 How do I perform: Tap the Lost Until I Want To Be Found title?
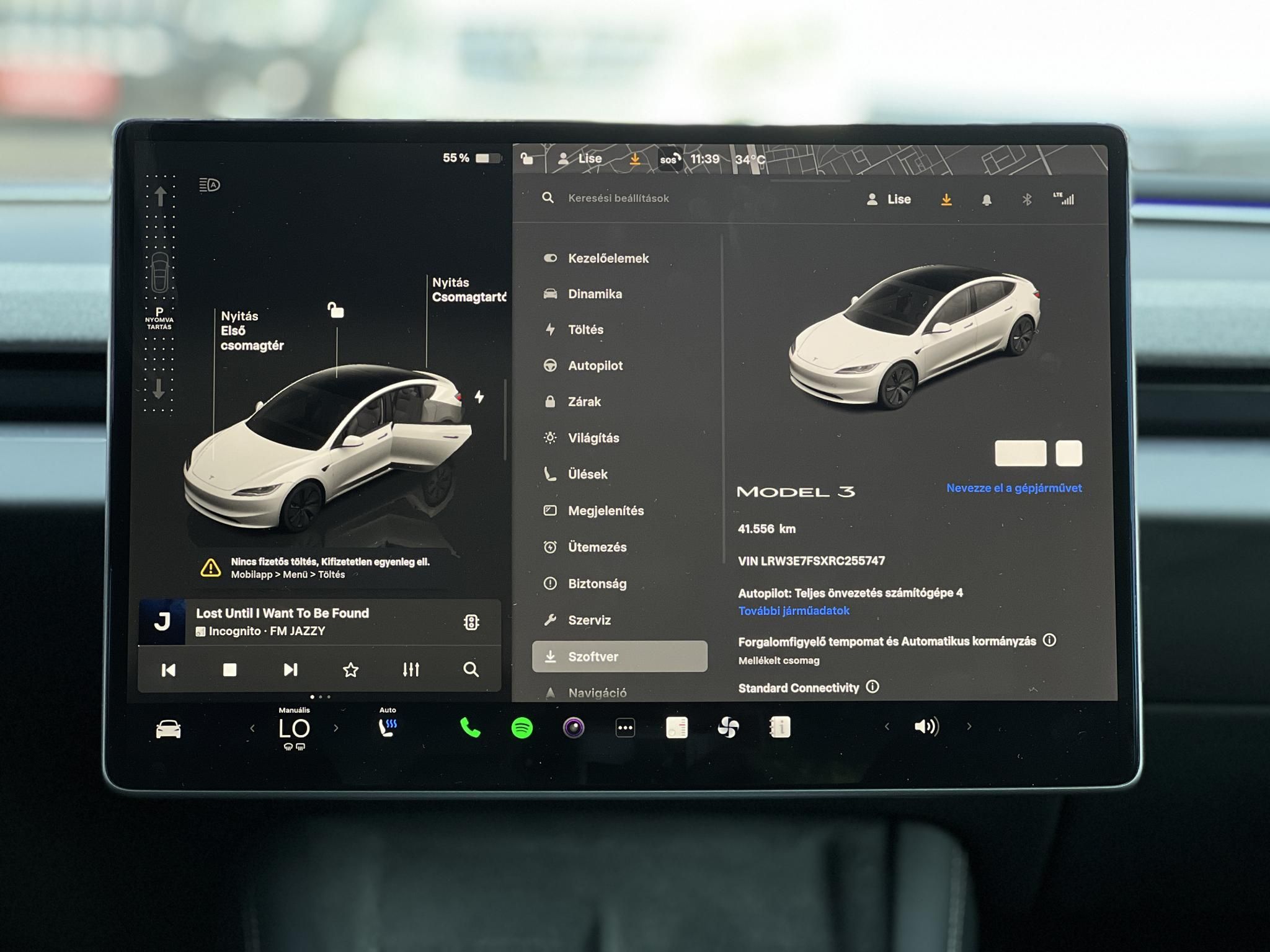click(x=282, y=614)
